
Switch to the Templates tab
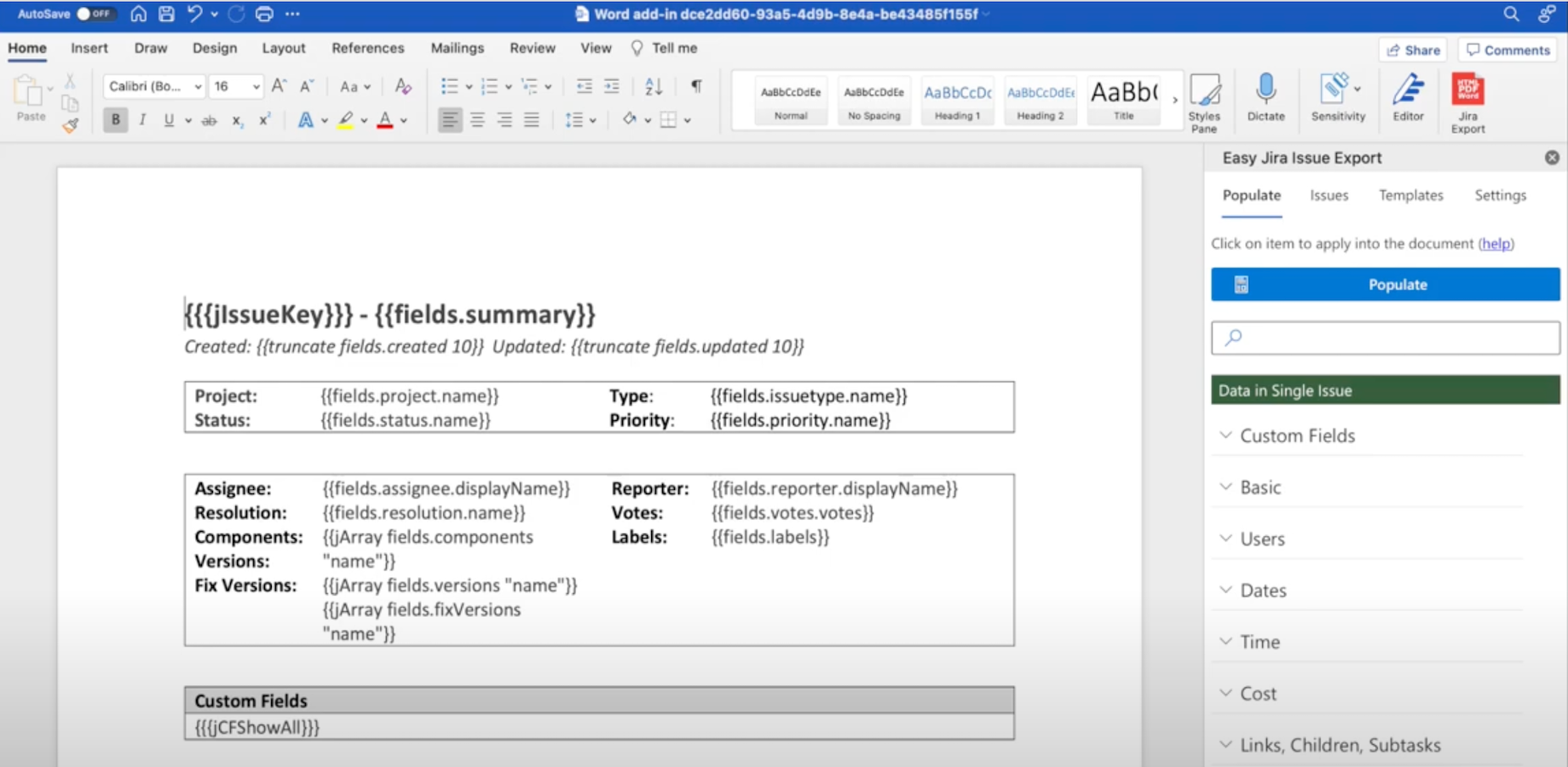coord(1410,195)
